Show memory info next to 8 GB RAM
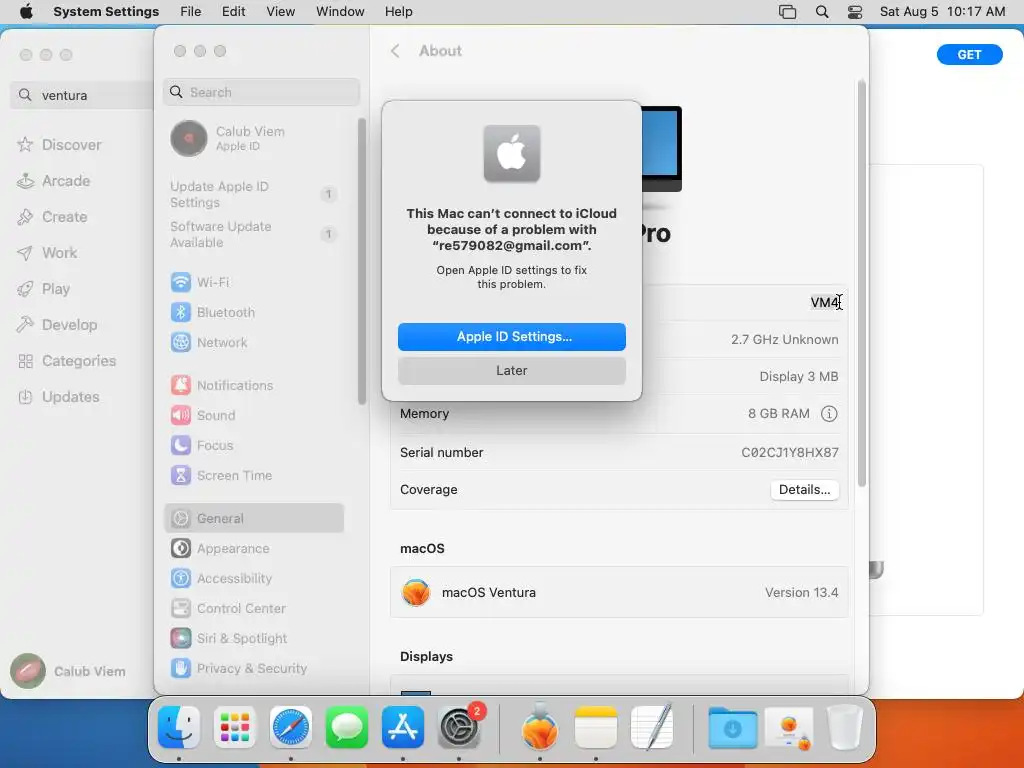This screenshot has height=768, width=1024. pyautogui.click(x=829, y=413)
